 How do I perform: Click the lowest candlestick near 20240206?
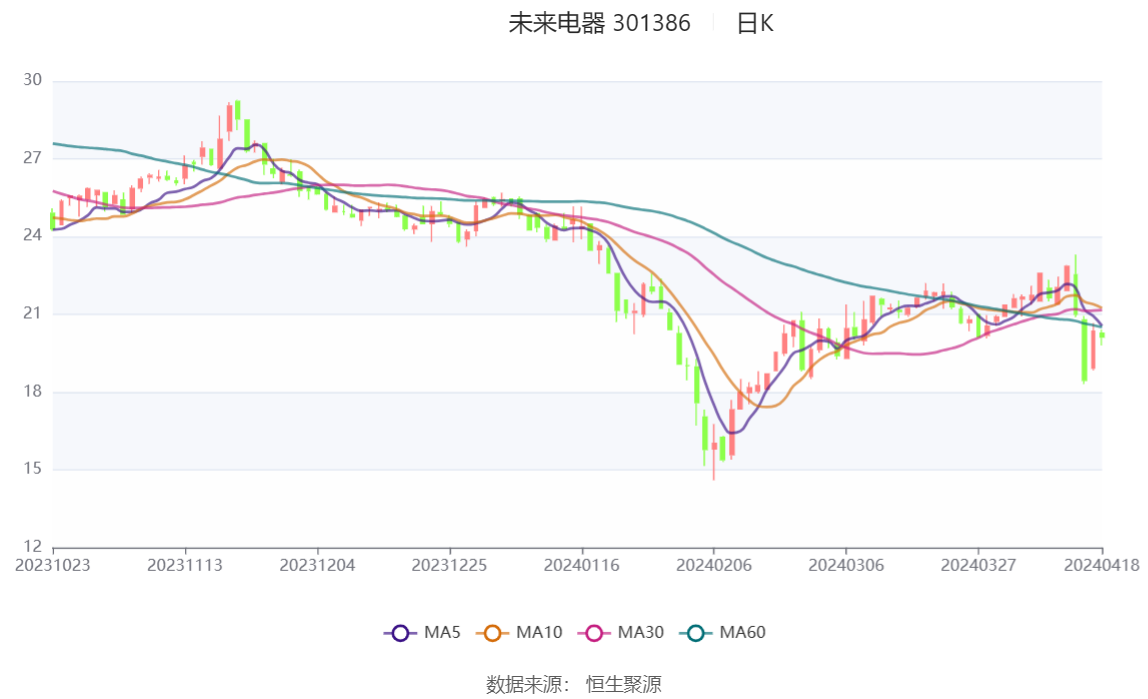714,452
